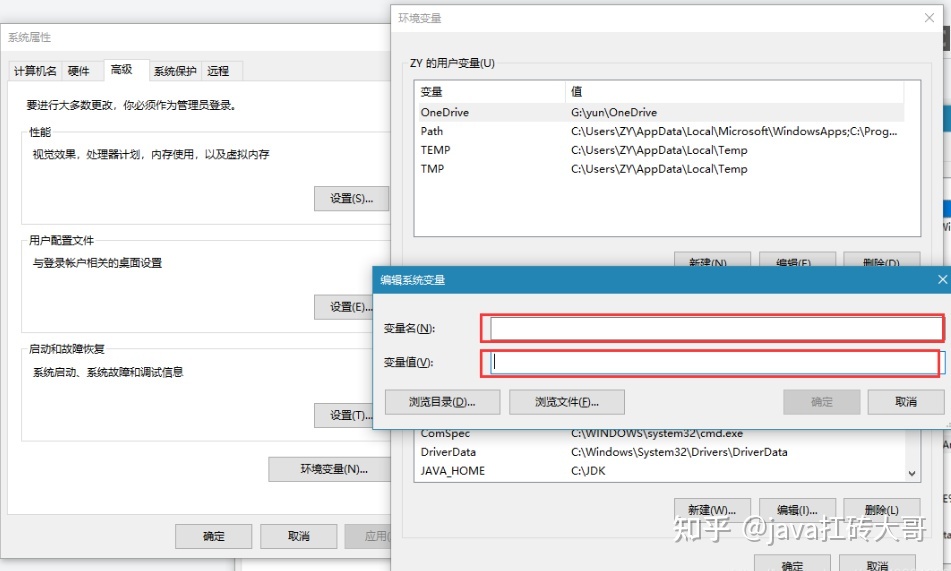Screen dimensions: 951x571
Task: Open 环境变量(N)... button
Action: click(331, 469)
